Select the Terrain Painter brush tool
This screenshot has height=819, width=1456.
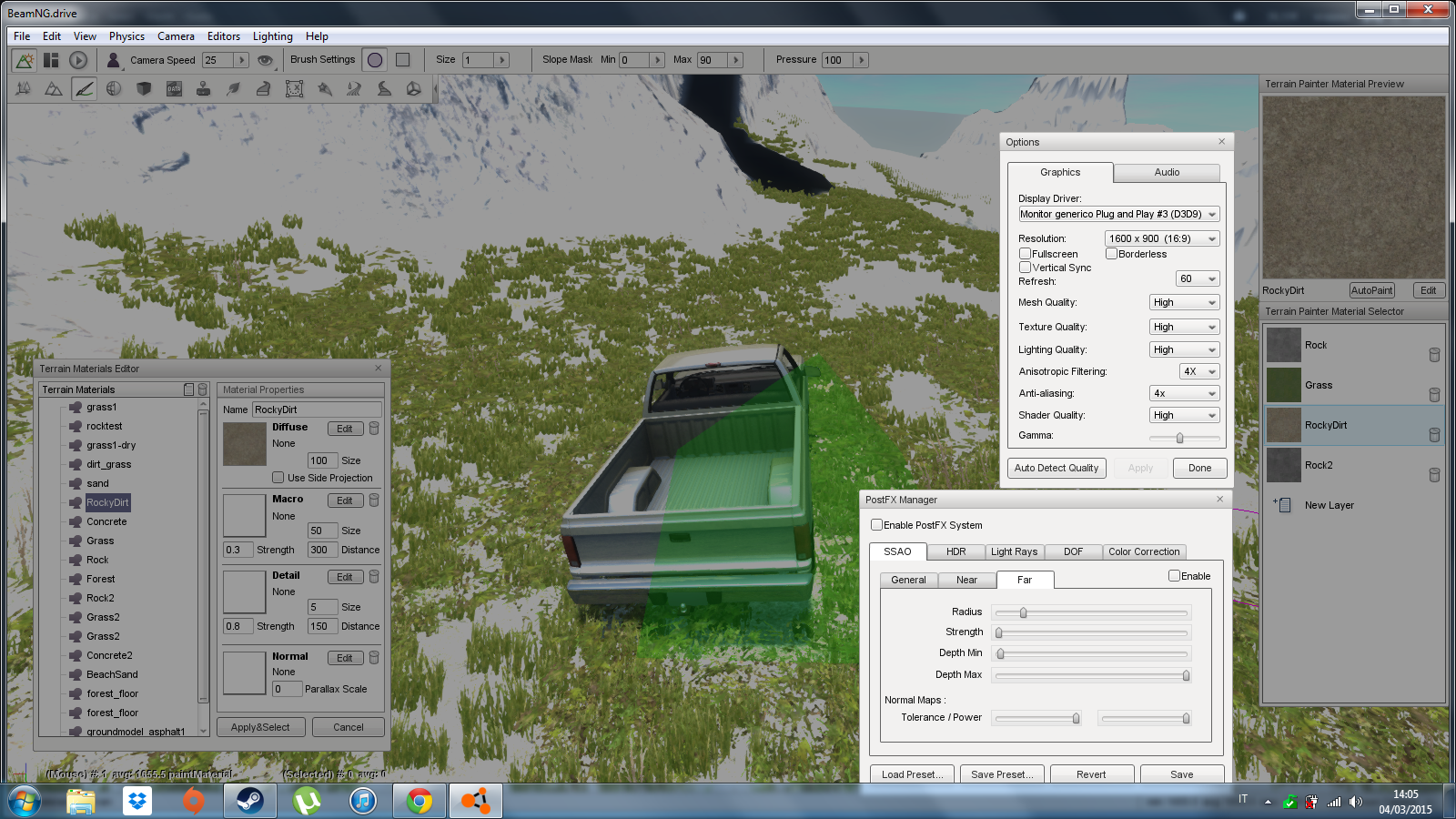point(84,88)
